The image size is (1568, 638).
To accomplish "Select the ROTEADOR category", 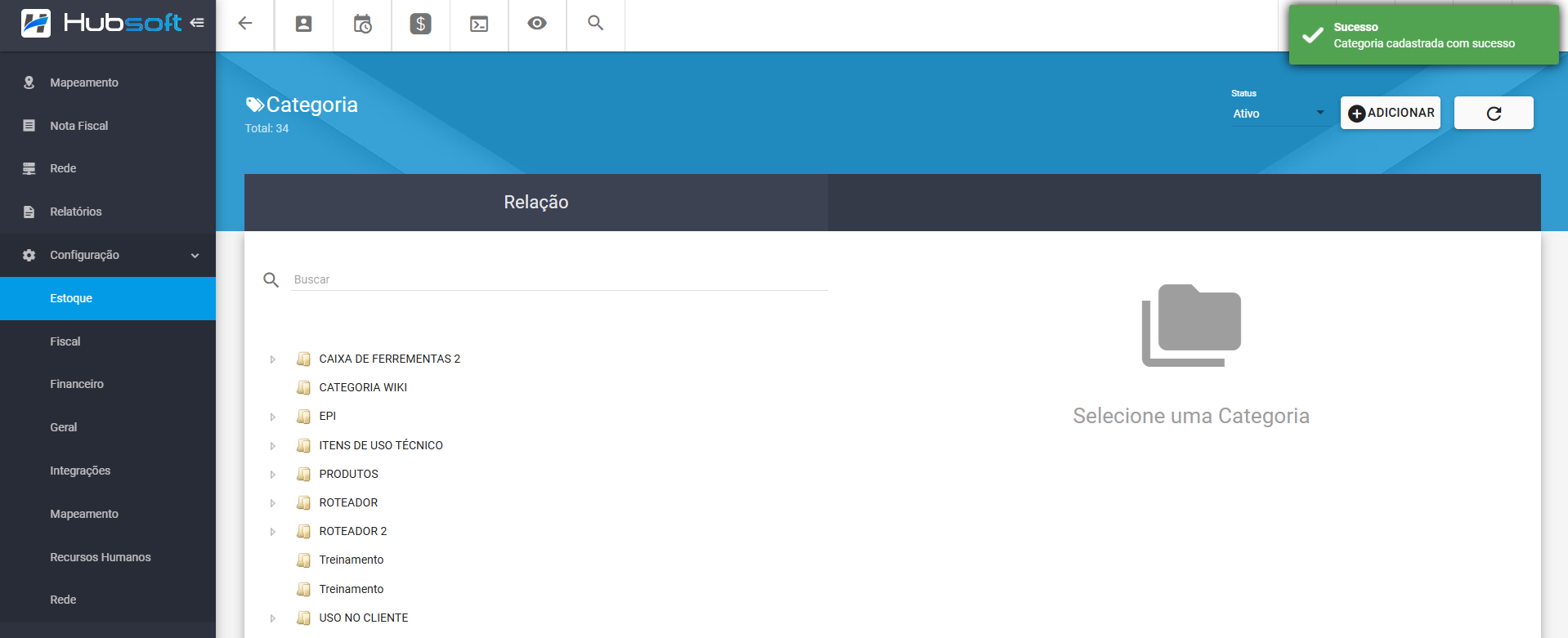I will click(x=348, y=502).
